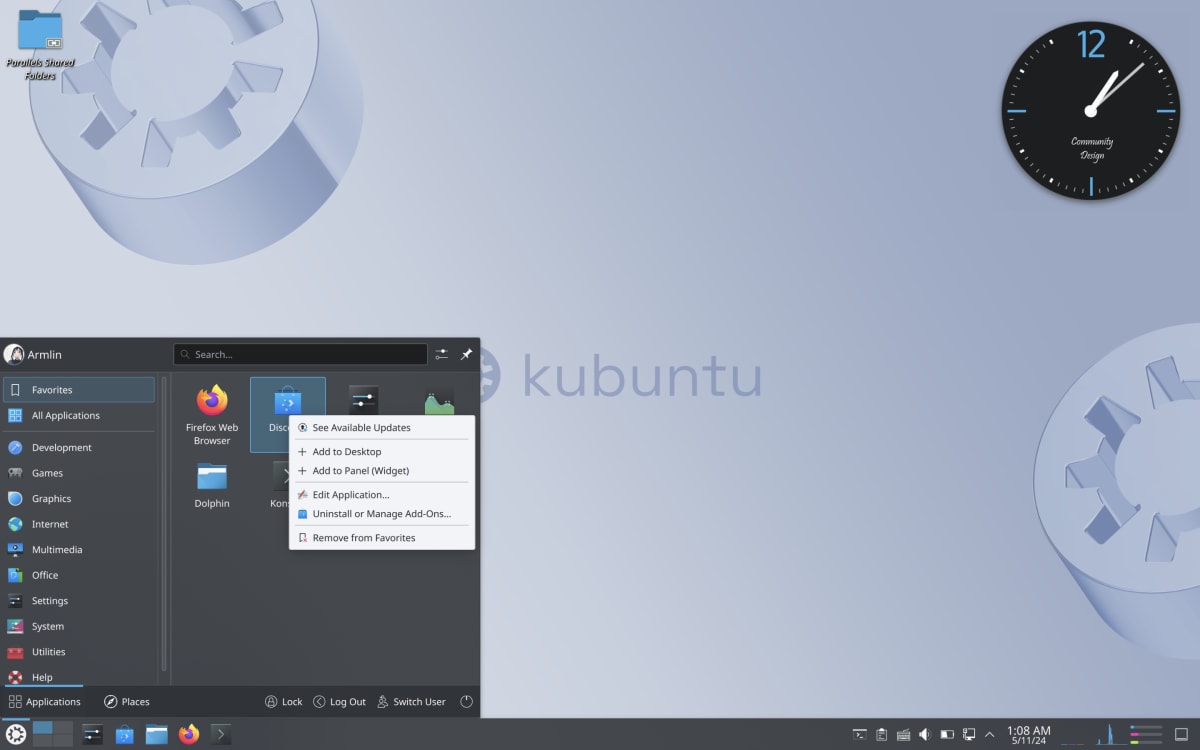The image size is (1200, 750).
Task: Open the Games category
Action: coord(79,473)
